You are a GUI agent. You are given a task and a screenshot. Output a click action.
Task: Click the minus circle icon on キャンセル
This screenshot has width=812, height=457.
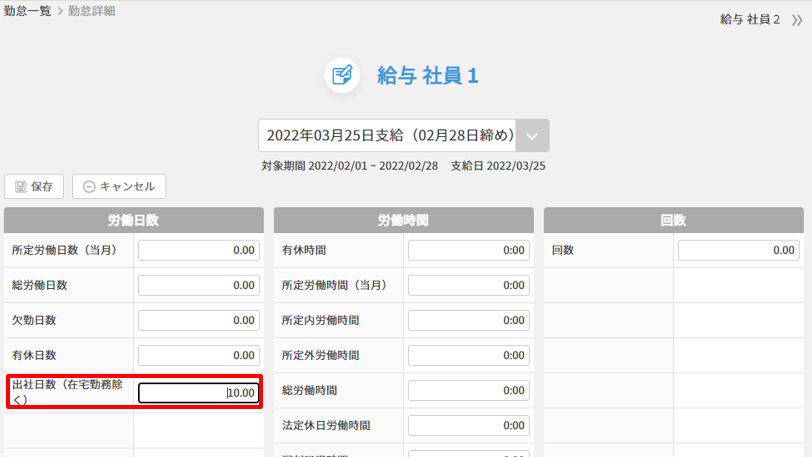[89, 187]
